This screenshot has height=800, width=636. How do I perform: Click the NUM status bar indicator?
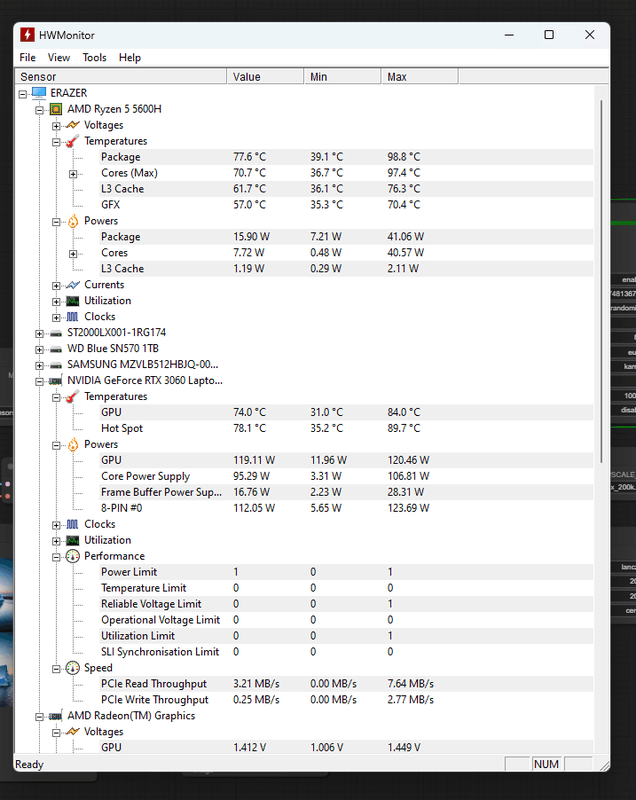click(x=546, y=764)
